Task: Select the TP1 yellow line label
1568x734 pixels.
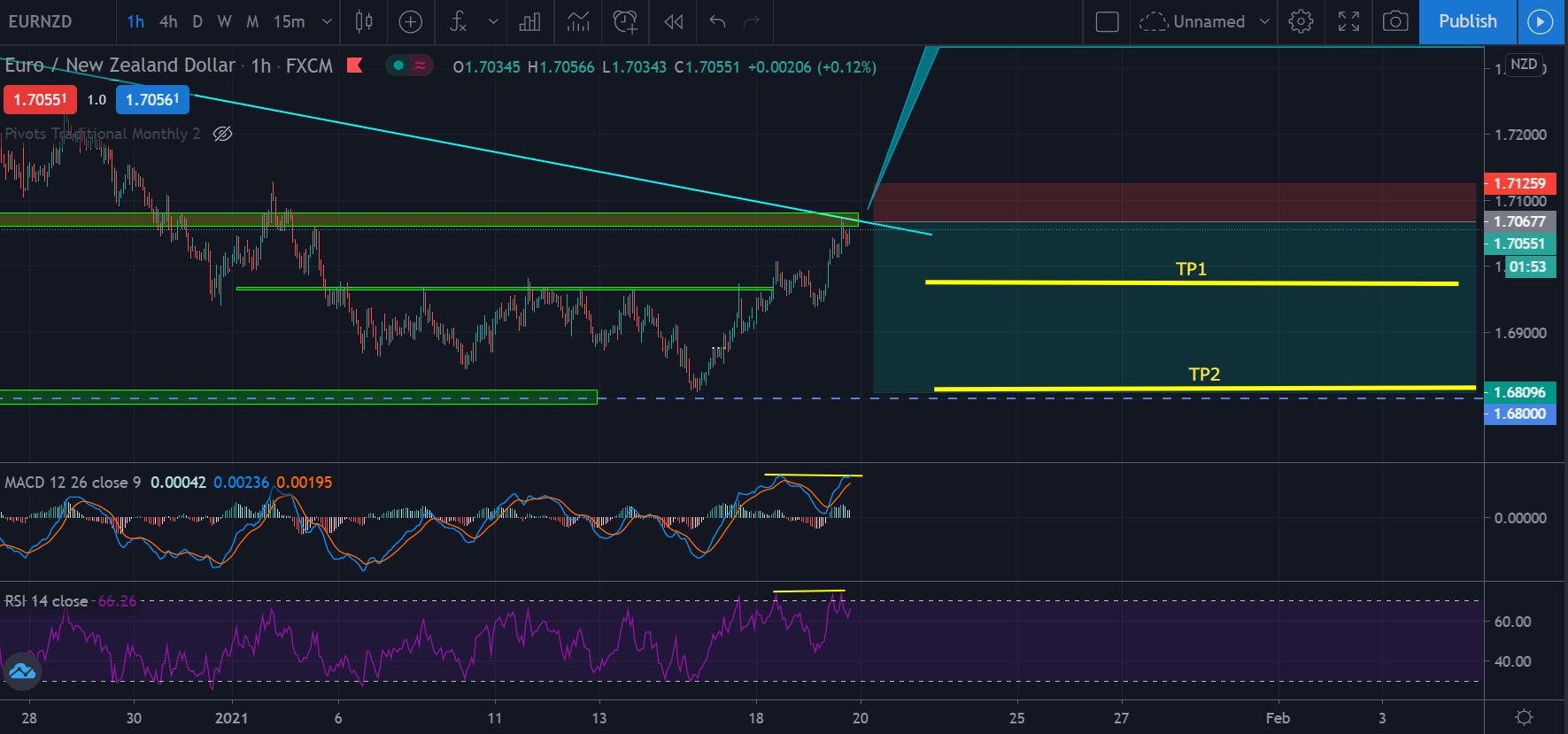Action: click(1191, 269)
